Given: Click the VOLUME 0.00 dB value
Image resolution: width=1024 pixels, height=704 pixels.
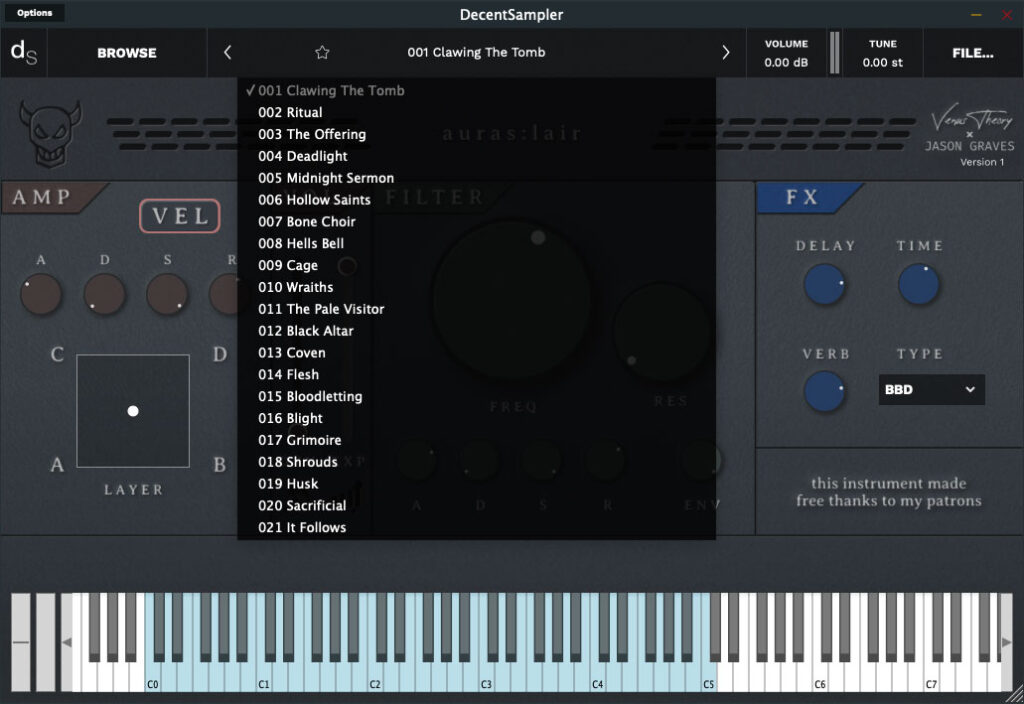Looking at the screenshot, I should point(786,63).
